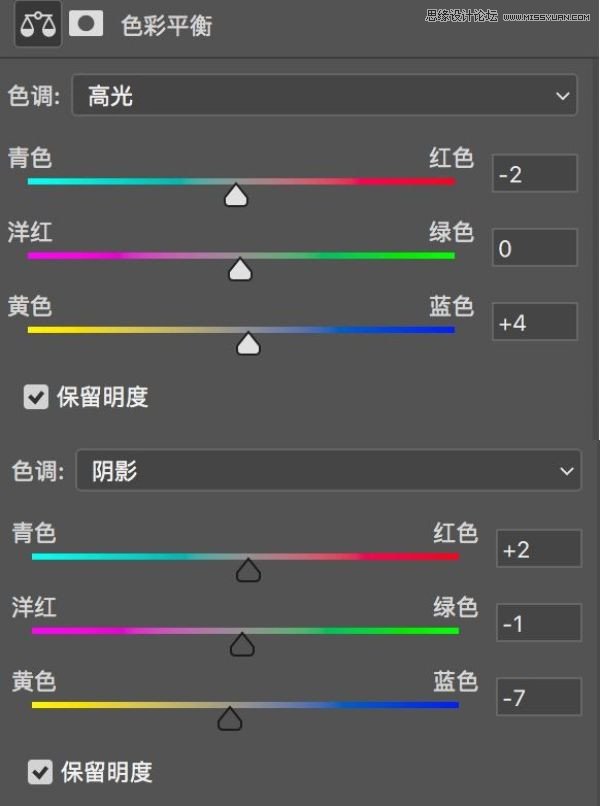
Task: Click the shadows cyan-red slider handle
Action: pyautogui.click(x=248, y=570)
